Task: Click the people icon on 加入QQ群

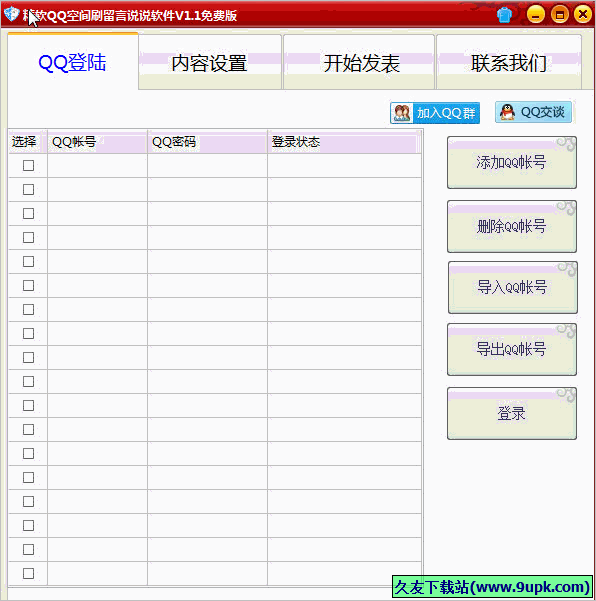Action: (x=402, y=113)
